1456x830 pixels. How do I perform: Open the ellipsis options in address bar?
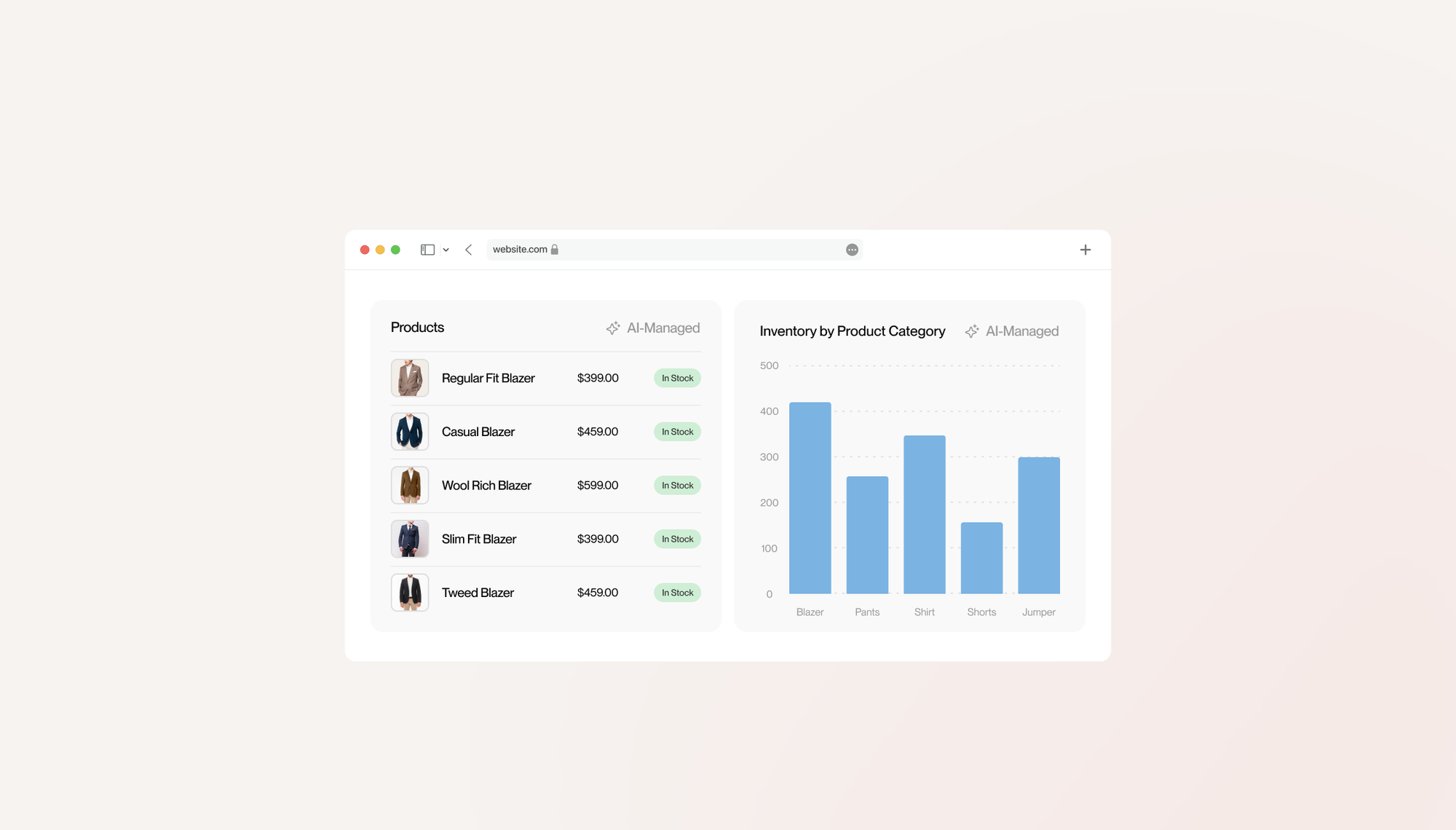[852, 250]
